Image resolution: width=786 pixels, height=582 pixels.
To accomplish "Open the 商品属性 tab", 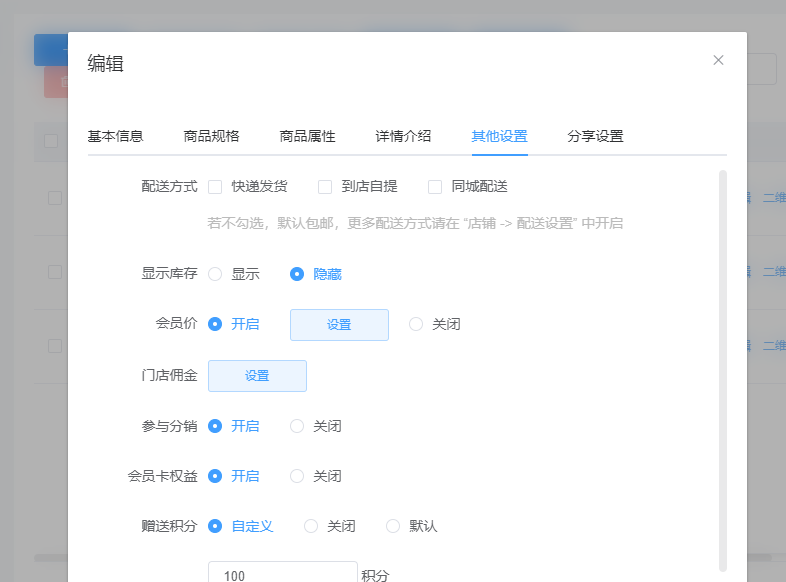I will (307, 136).
